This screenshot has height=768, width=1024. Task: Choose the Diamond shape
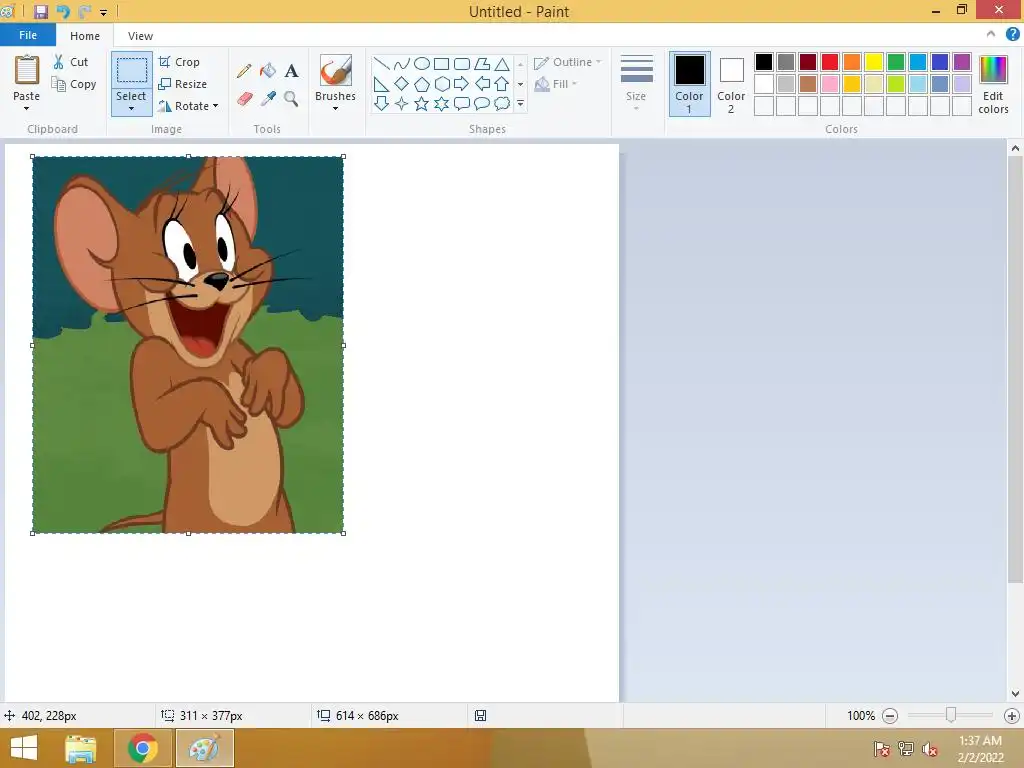click(402, 84)
